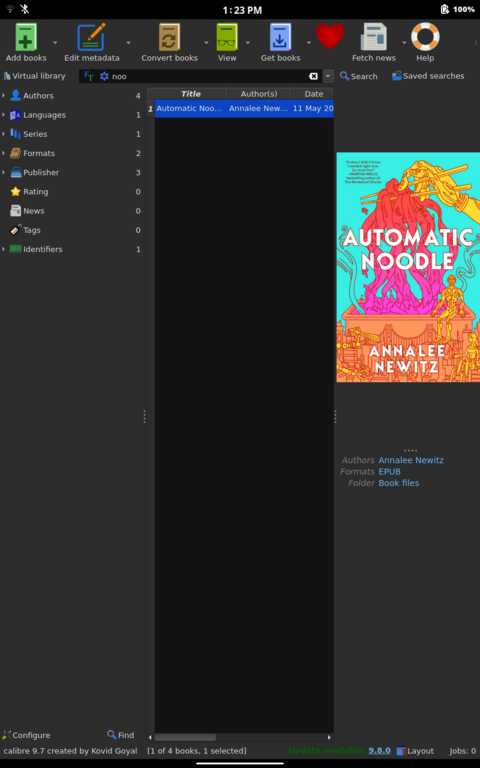Open Edit metadata dropdown arrow
This screenshot has height=768, width=480.
128,43
